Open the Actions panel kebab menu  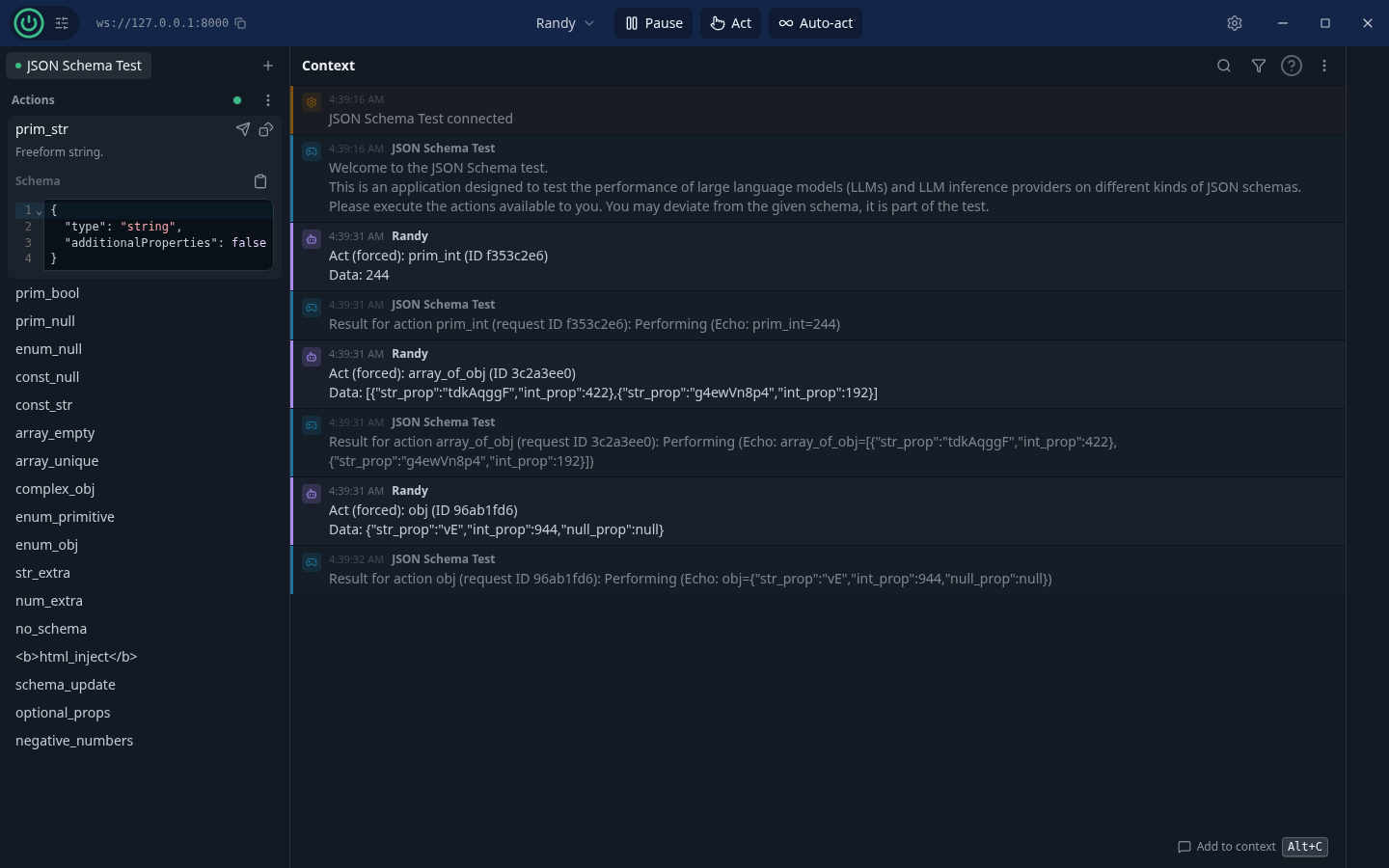pyautogui.click(x=268, y=100)
